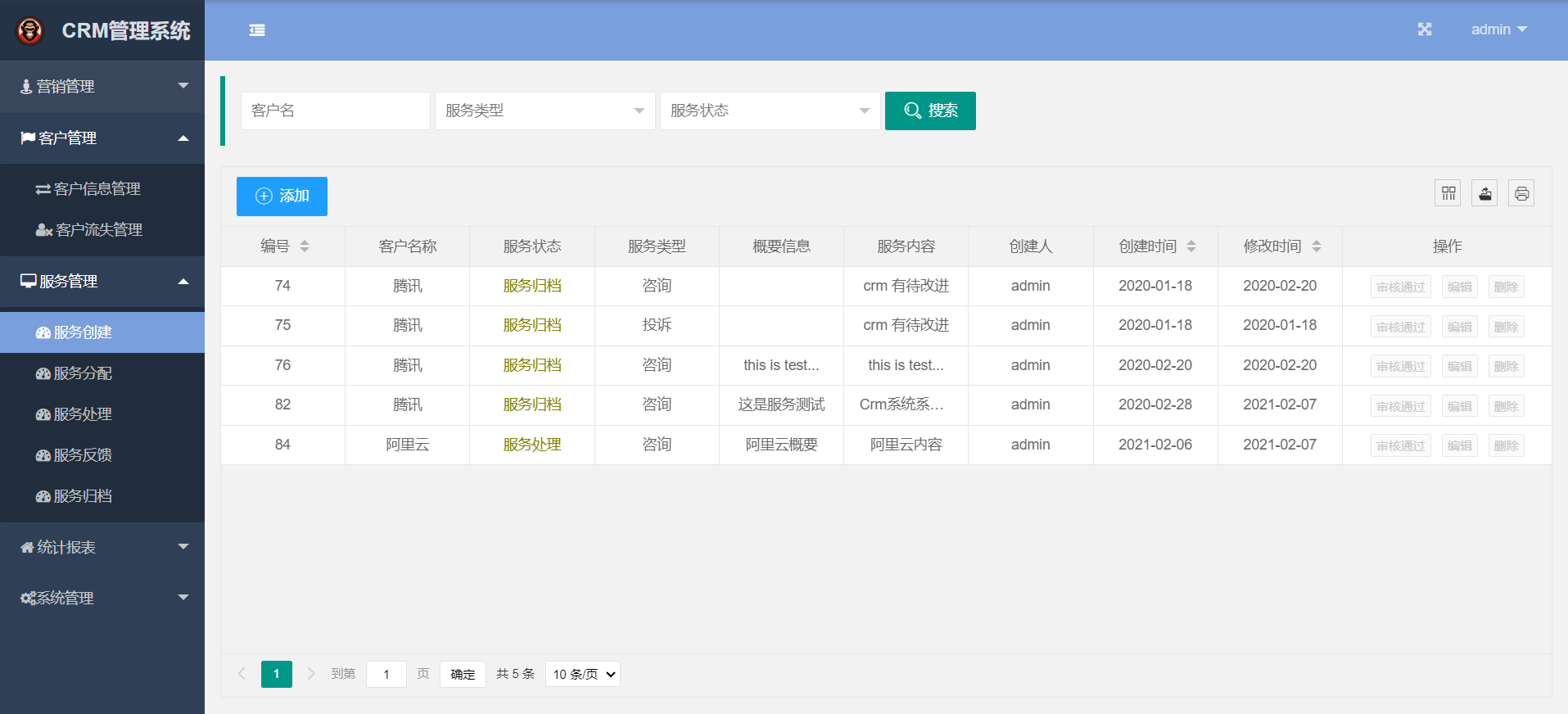Click 编辑 for row 75

[x=1459, y=327]
